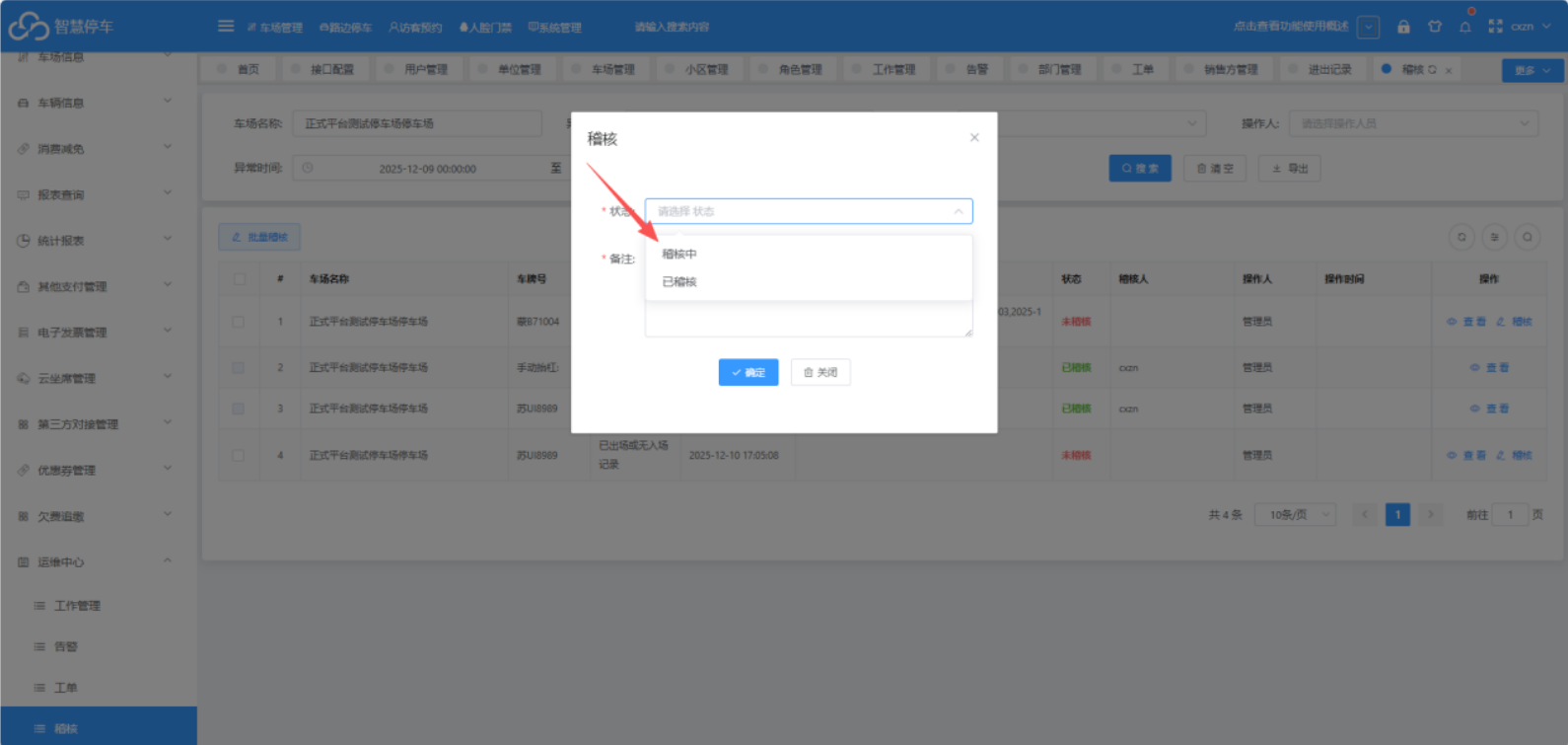The image size is (1568, 745).
Task: Expand the feature overview dropdown arrow box
Action: 1368,27
